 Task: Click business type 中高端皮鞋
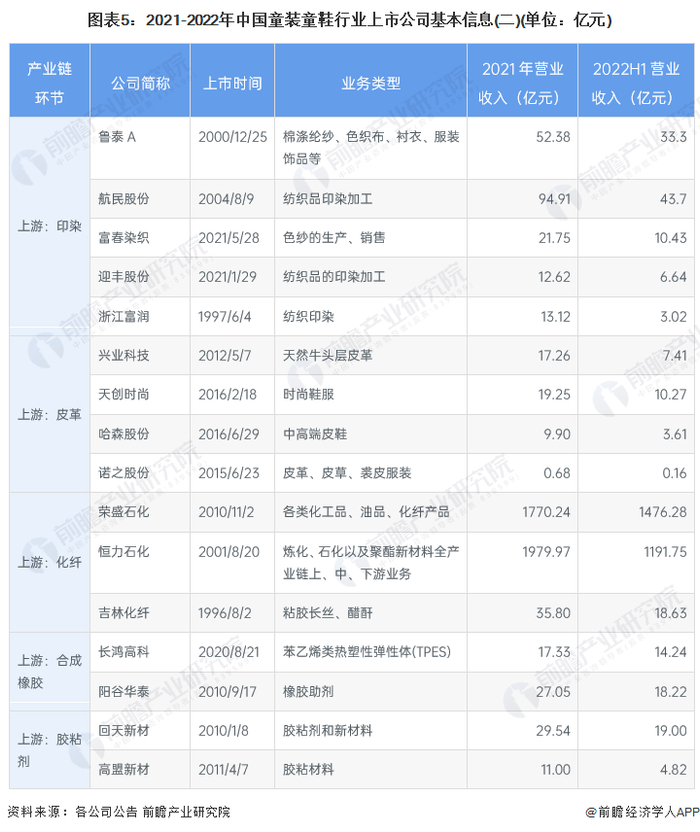pyautogui.click(x=315, y=434)
